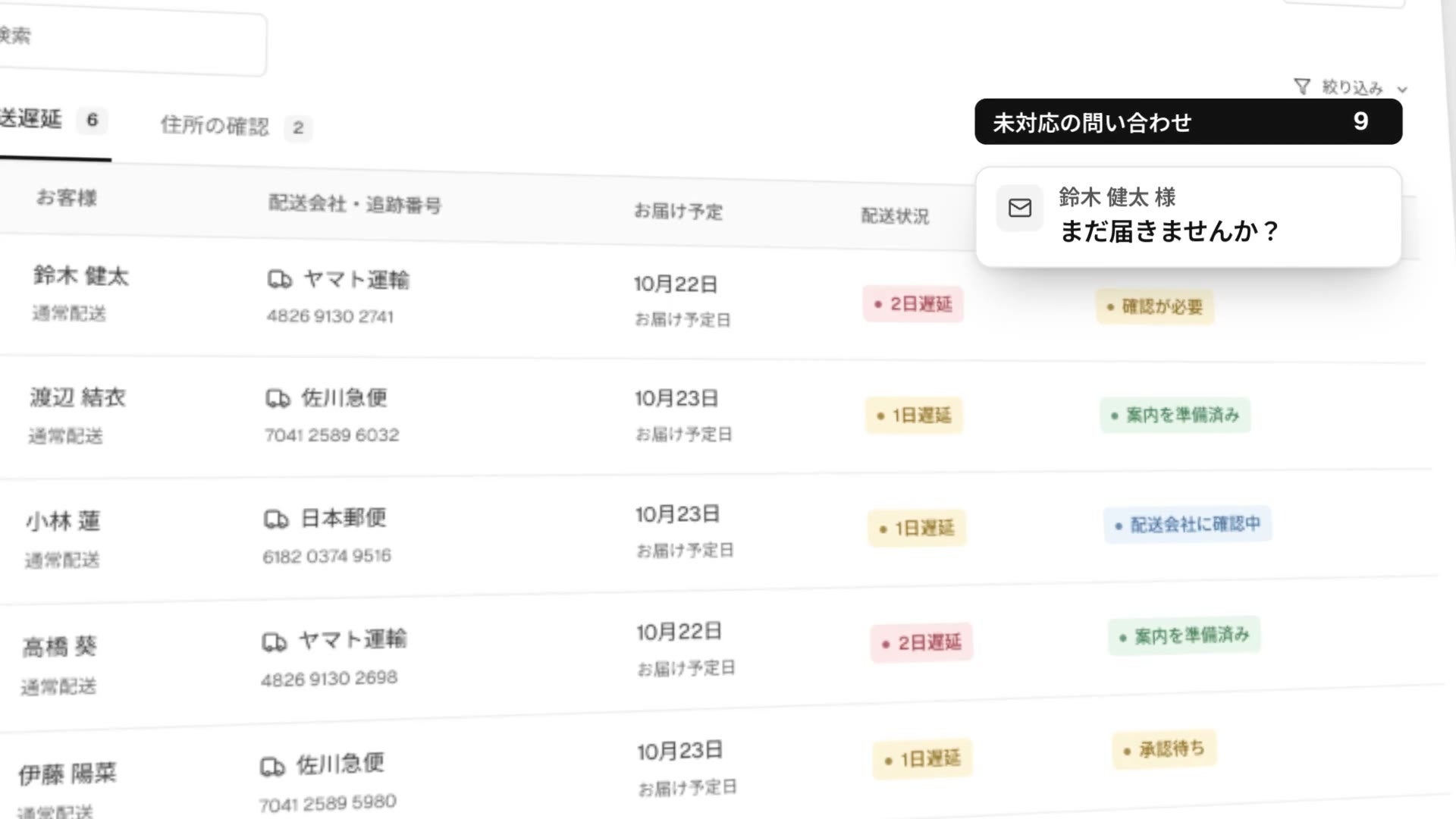
Task: Click the truck icon beside 佐川急便 7041 2589 5980
Action: pyautogui.click(x=273, y=766)
